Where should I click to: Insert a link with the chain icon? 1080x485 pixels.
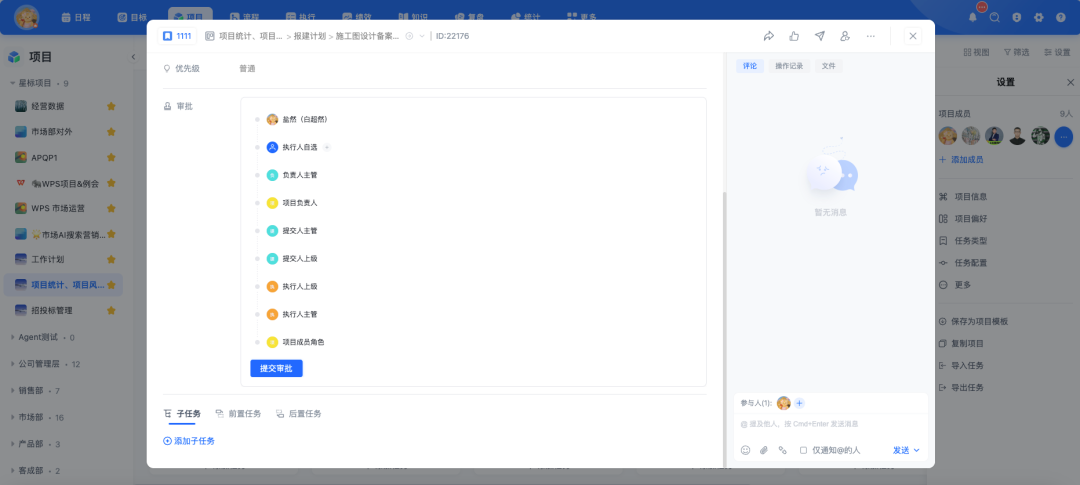point(782,450)
